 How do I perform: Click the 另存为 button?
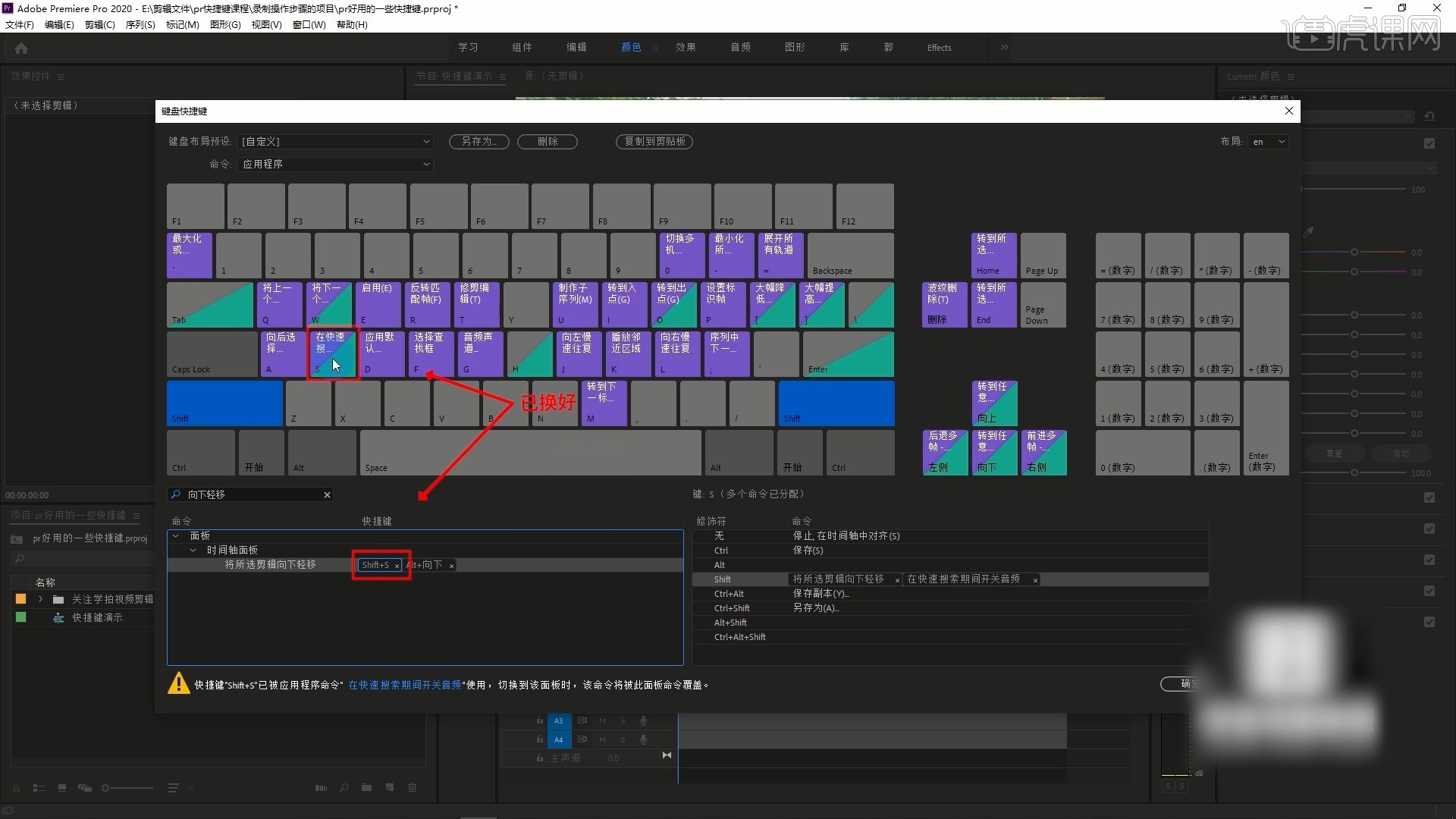(x=479, y=142)
